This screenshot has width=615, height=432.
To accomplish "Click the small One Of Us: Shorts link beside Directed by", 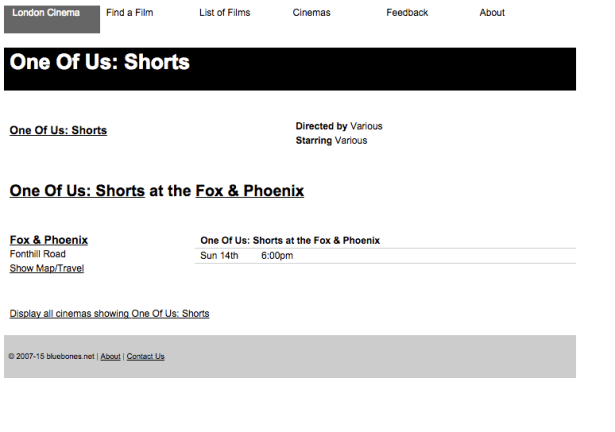I will click(58, 130).
